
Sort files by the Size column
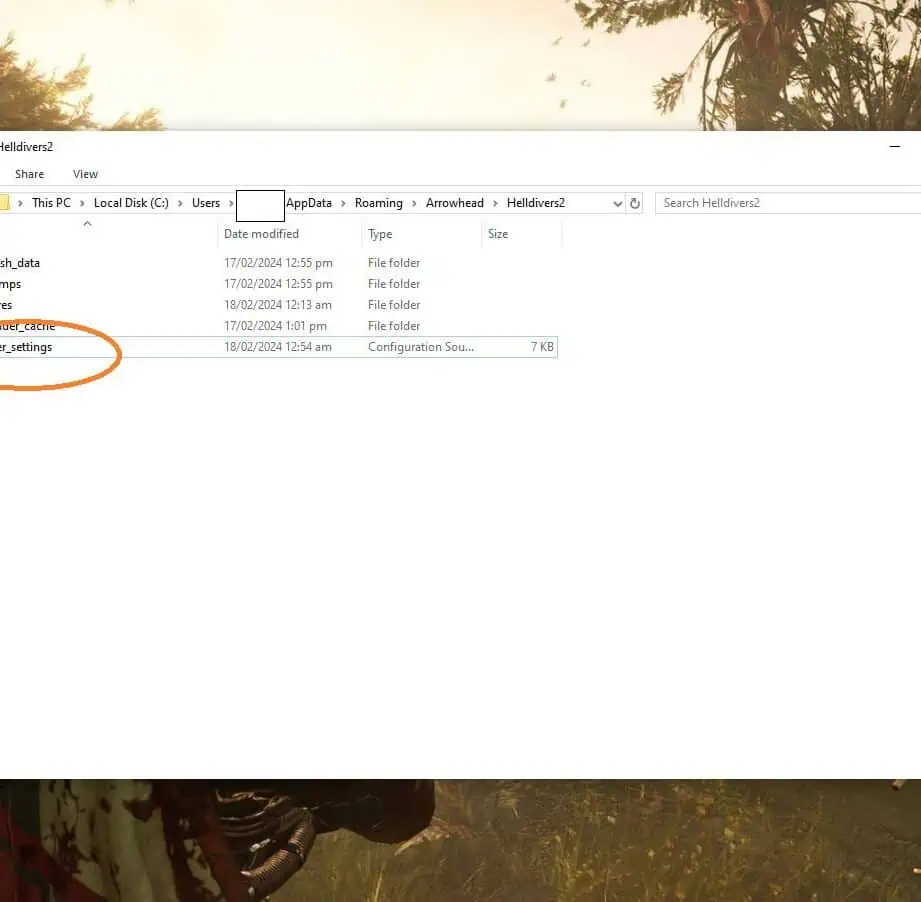point(498,234)
